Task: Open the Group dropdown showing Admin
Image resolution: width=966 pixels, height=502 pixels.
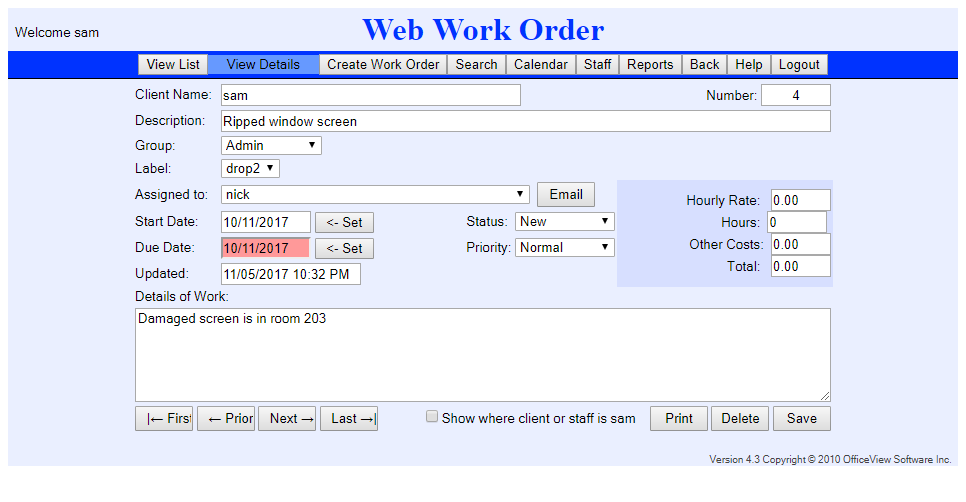Action: click(x=271, y=146)
